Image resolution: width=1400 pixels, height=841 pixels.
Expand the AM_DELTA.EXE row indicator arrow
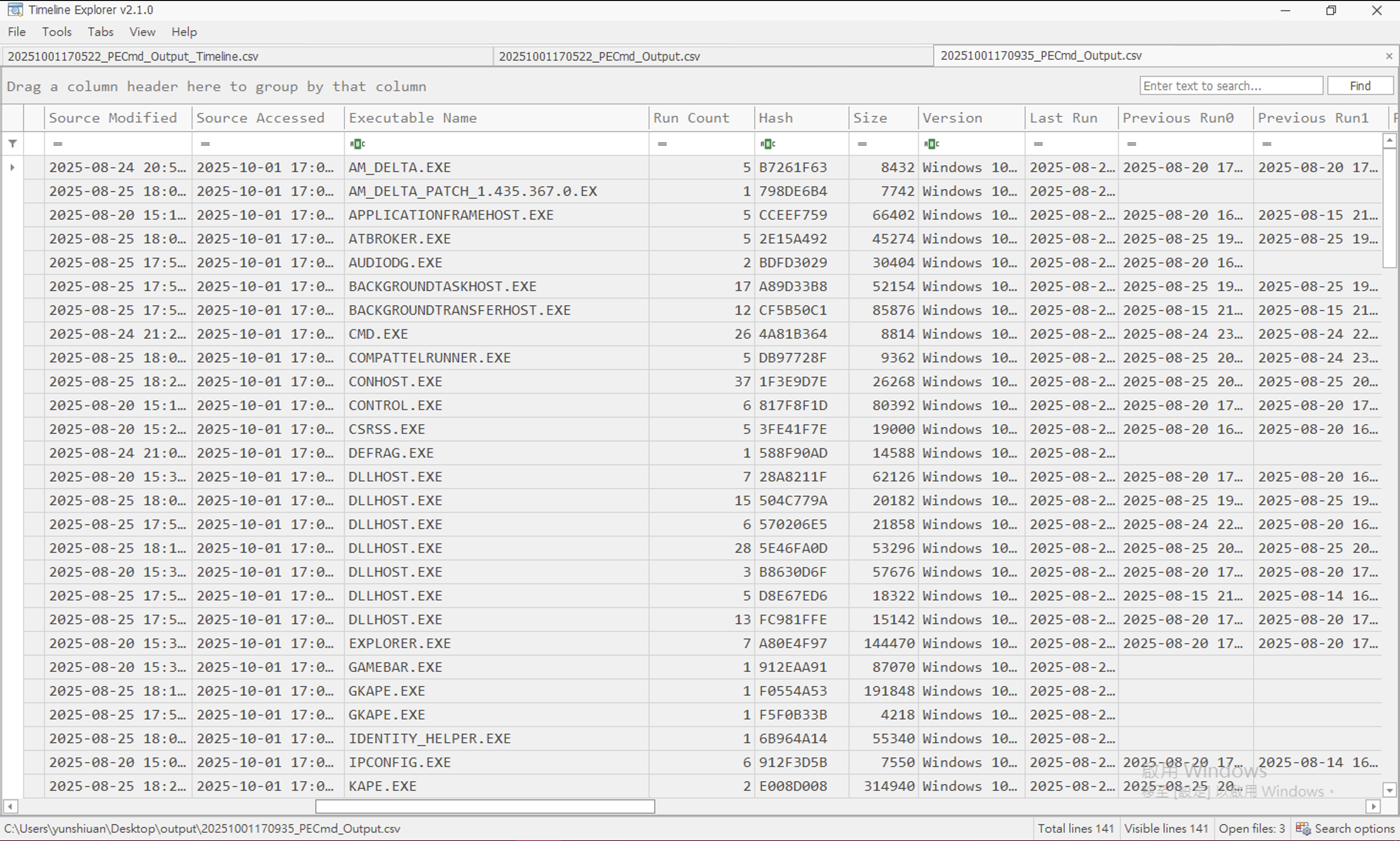tap(12, 168)
